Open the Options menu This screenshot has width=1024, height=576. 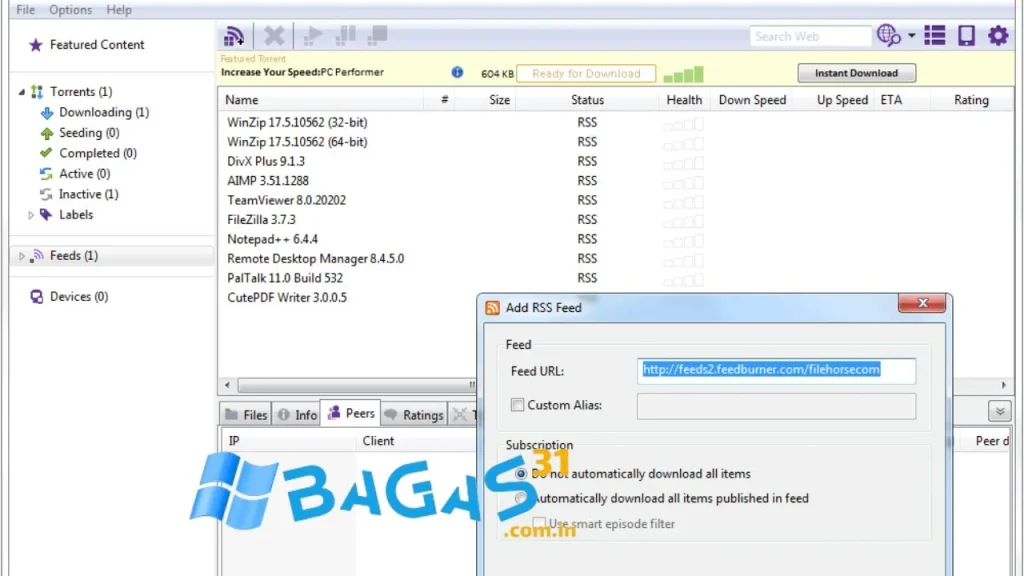pos(71,10)
